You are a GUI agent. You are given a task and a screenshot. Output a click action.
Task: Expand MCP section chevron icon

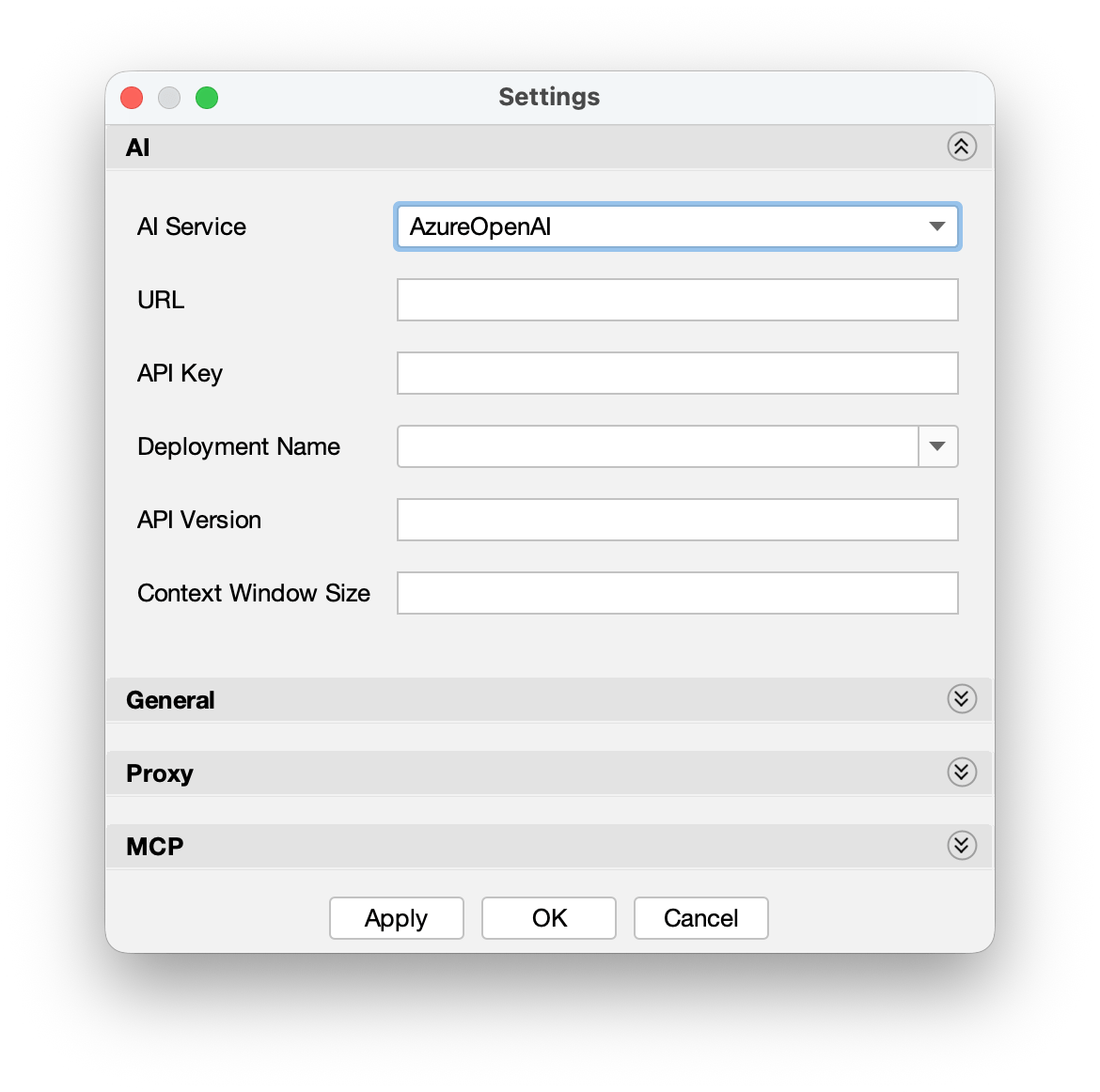pyautogui.click(x=961, y=845)
